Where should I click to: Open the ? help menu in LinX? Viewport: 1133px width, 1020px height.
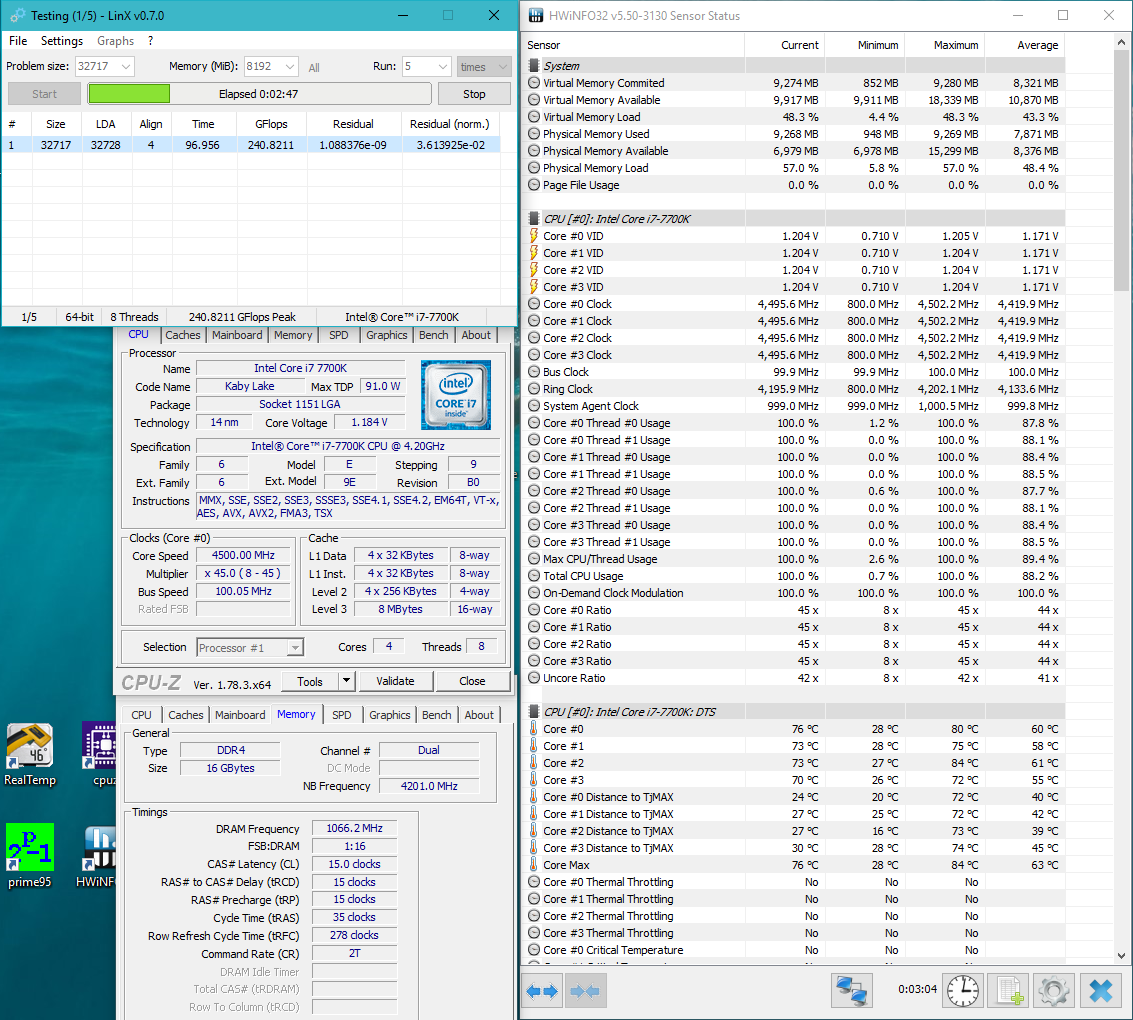[150, 41]
